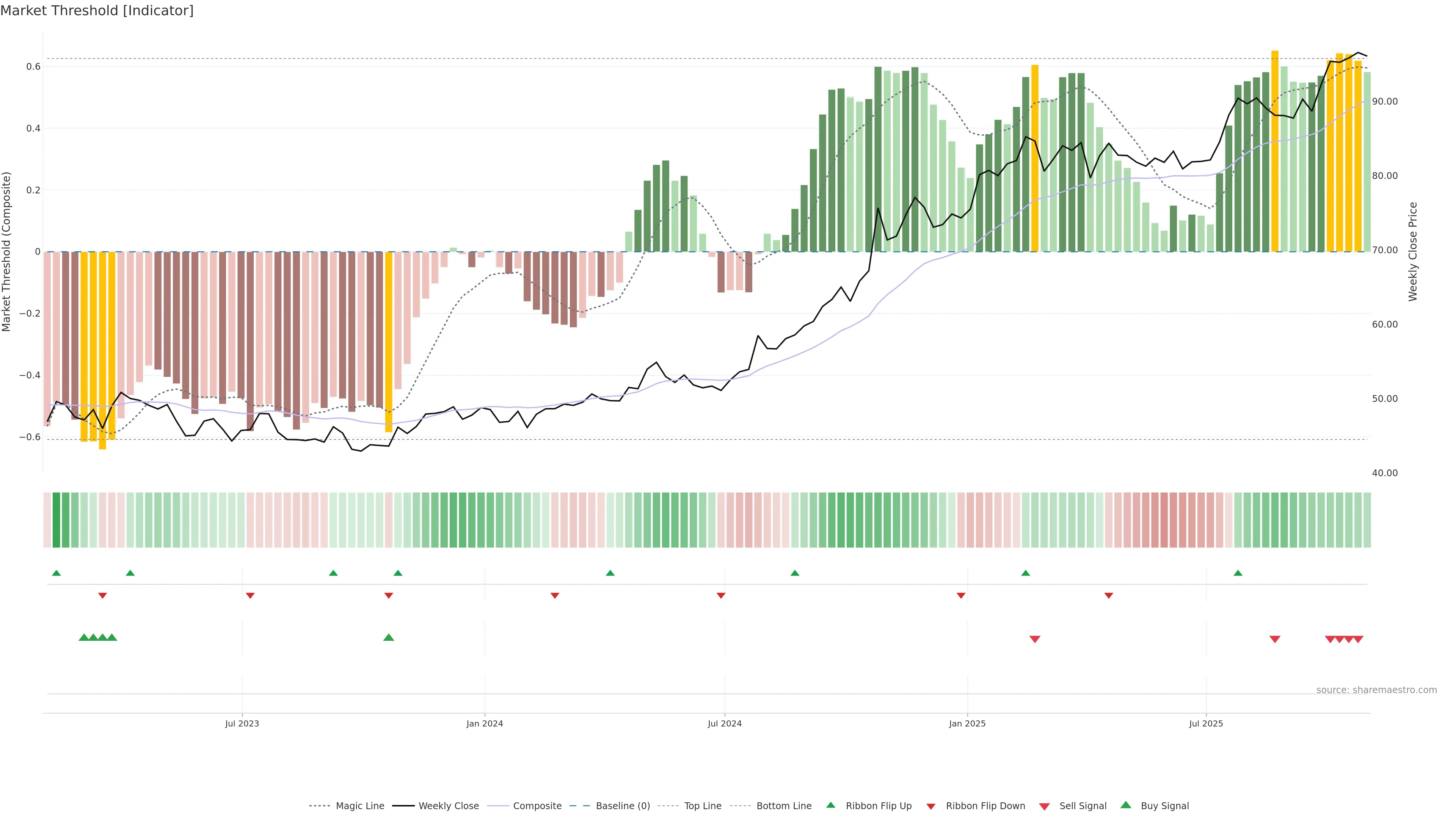1456x819 pixels.
Task: Toggle the Magic Line series in legend
Action: 359,806
